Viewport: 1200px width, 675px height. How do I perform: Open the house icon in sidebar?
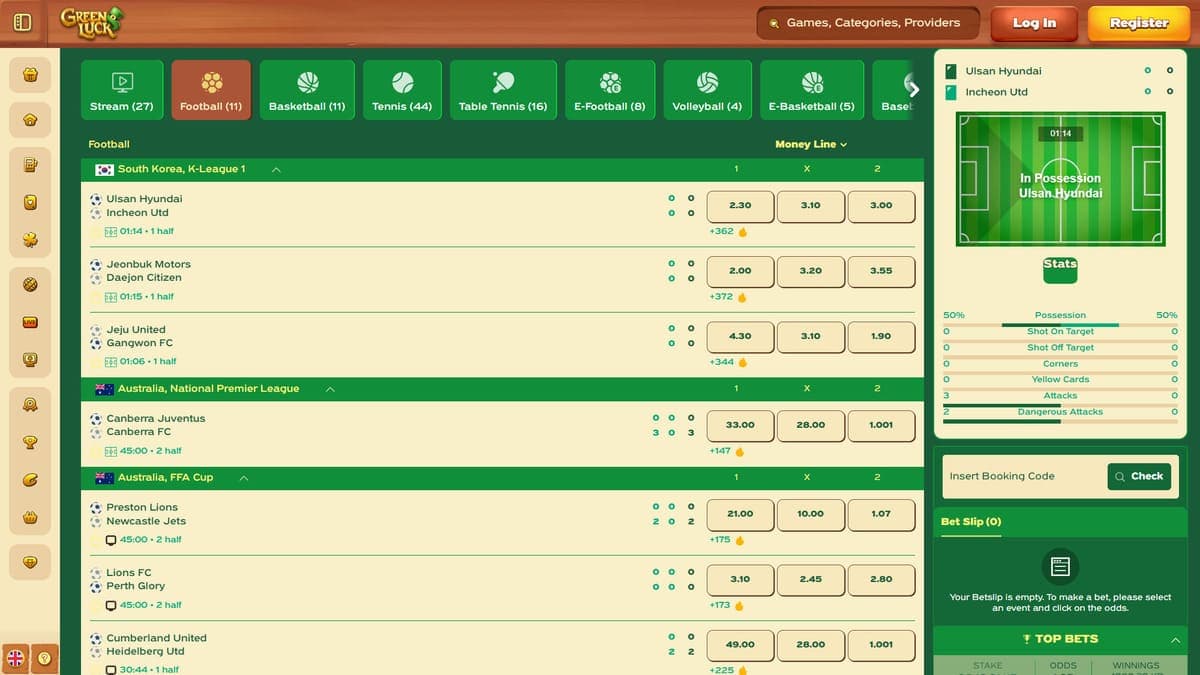click(x=30, y=120)
